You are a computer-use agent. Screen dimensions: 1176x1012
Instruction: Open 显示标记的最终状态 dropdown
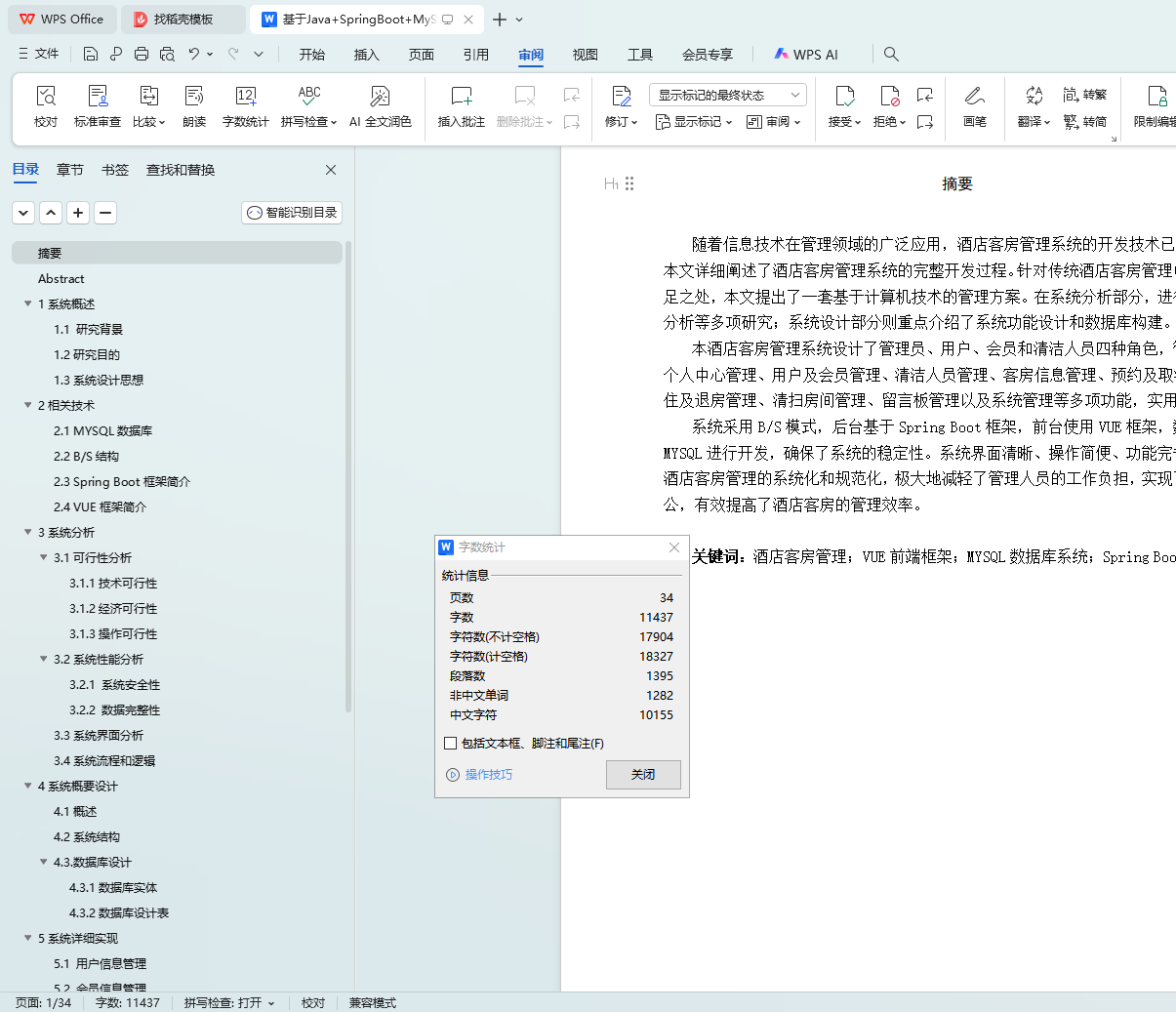(x=727, y=95)
